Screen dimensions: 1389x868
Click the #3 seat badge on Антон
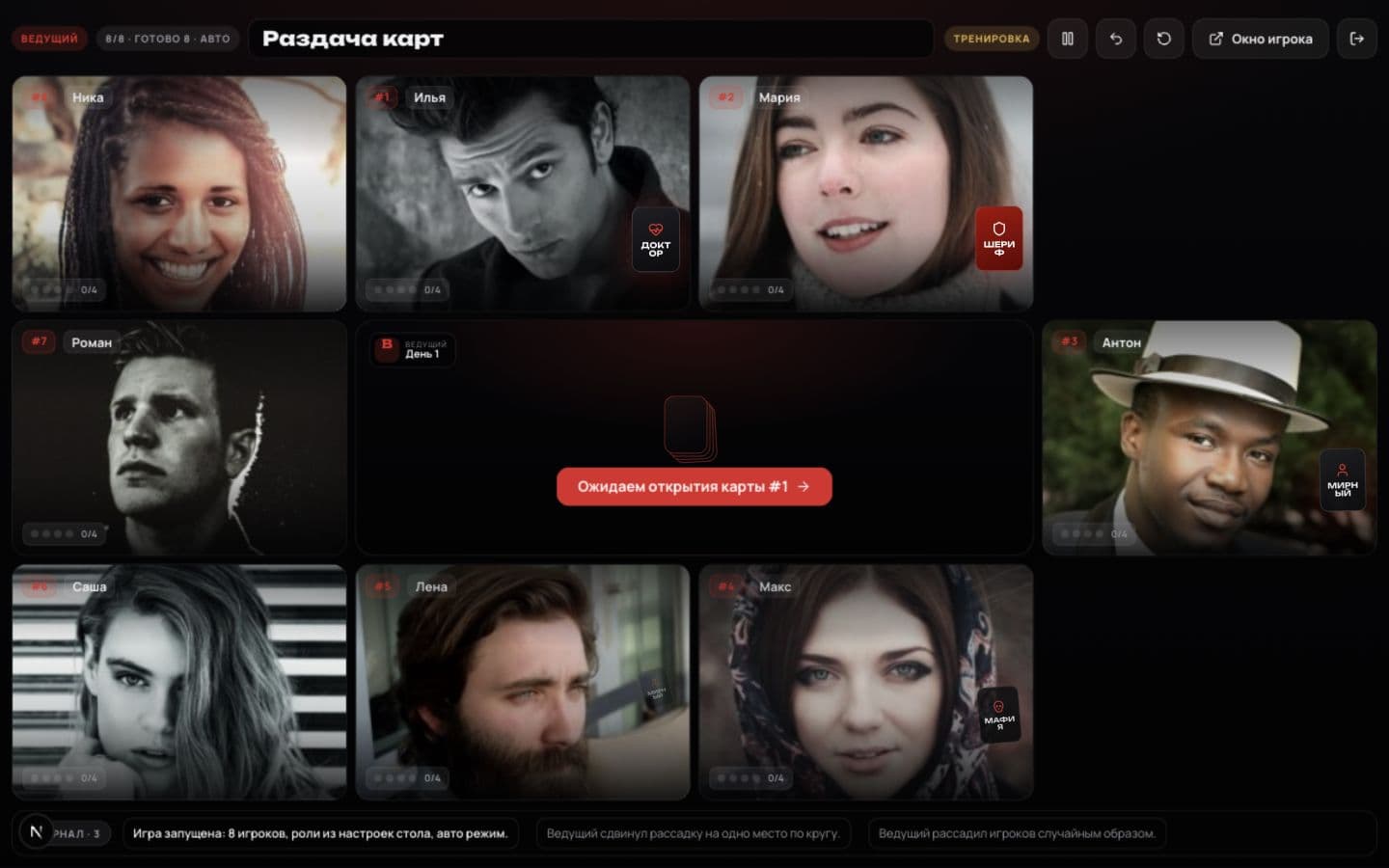[x=1070, y=341]
